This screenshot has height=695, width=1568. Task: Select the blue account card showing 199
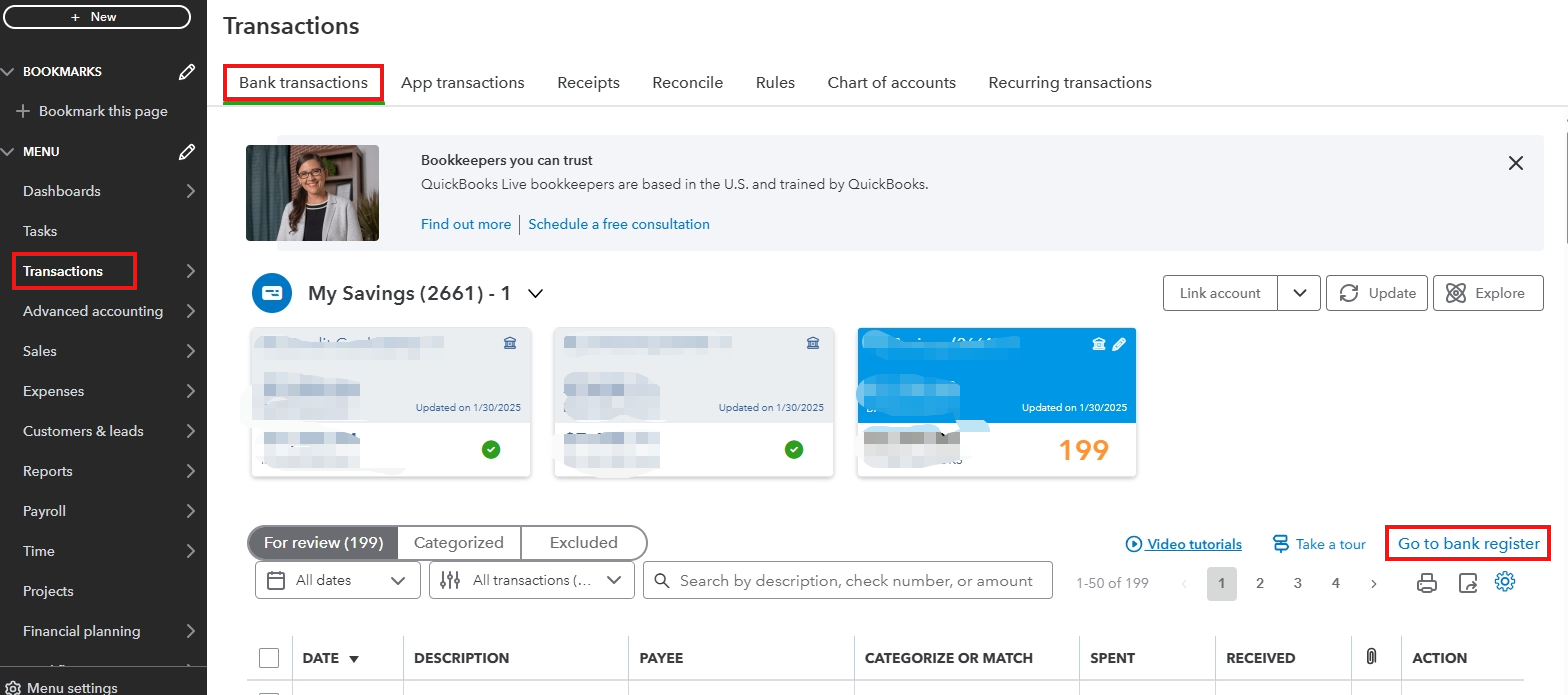coord(996,402)
